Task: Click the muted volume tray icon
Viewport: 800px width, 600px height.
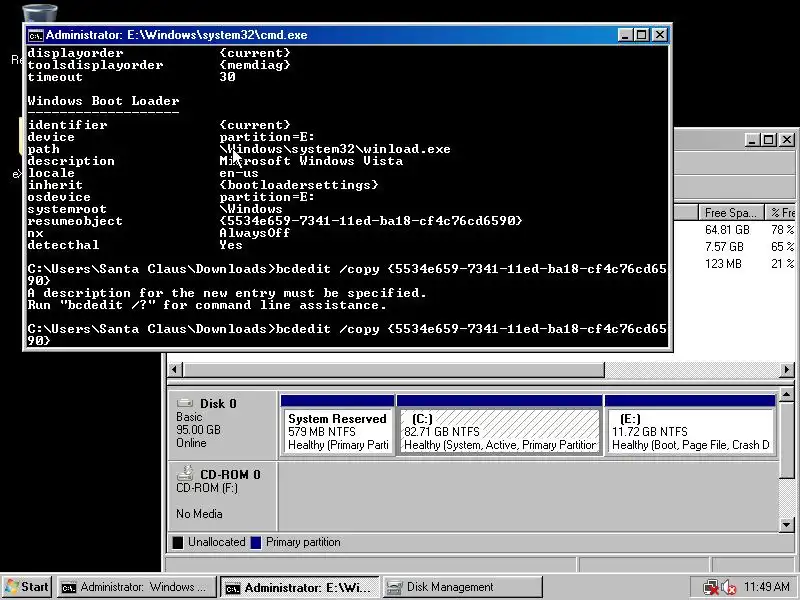Action: (729, 587)
